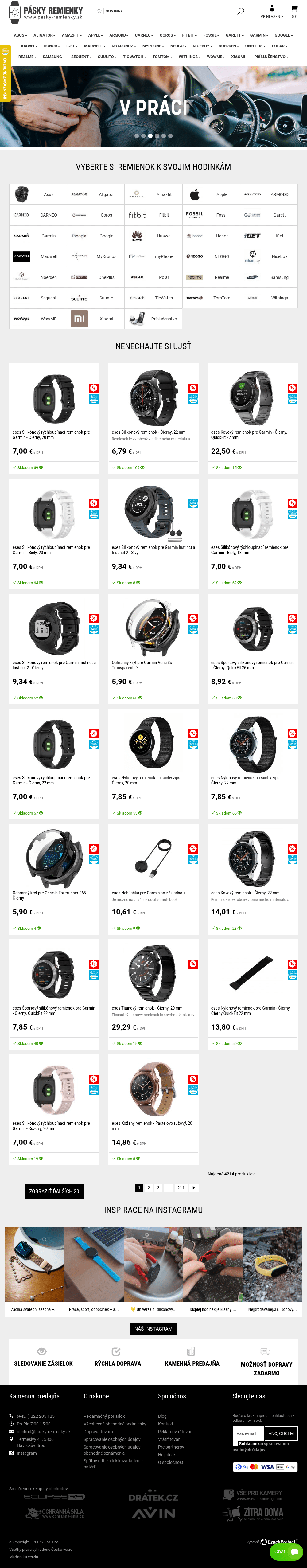This screenshot has width=307, height=1568.
Task: Open the shopping cart icon
Action: [294, 9]
